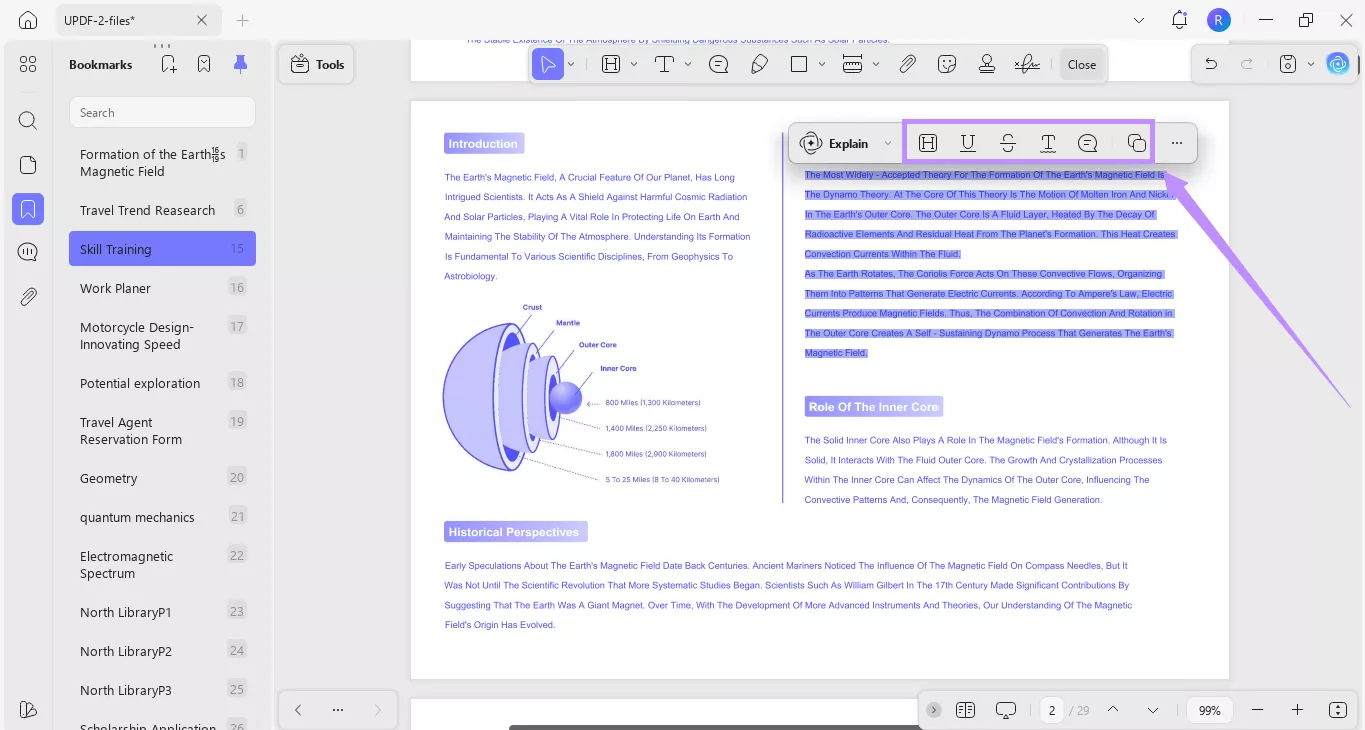Open the sticker tool

click(947, 64)
